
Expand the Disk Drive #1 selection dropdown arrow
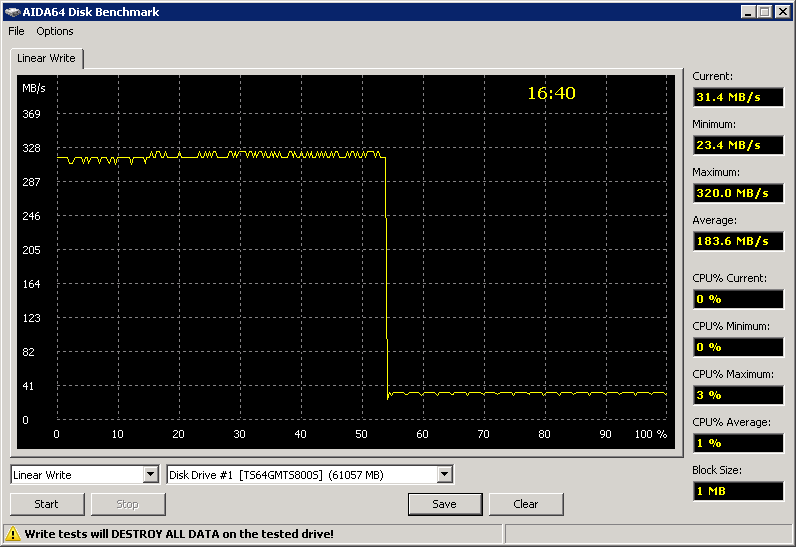[x=444, y=475]
